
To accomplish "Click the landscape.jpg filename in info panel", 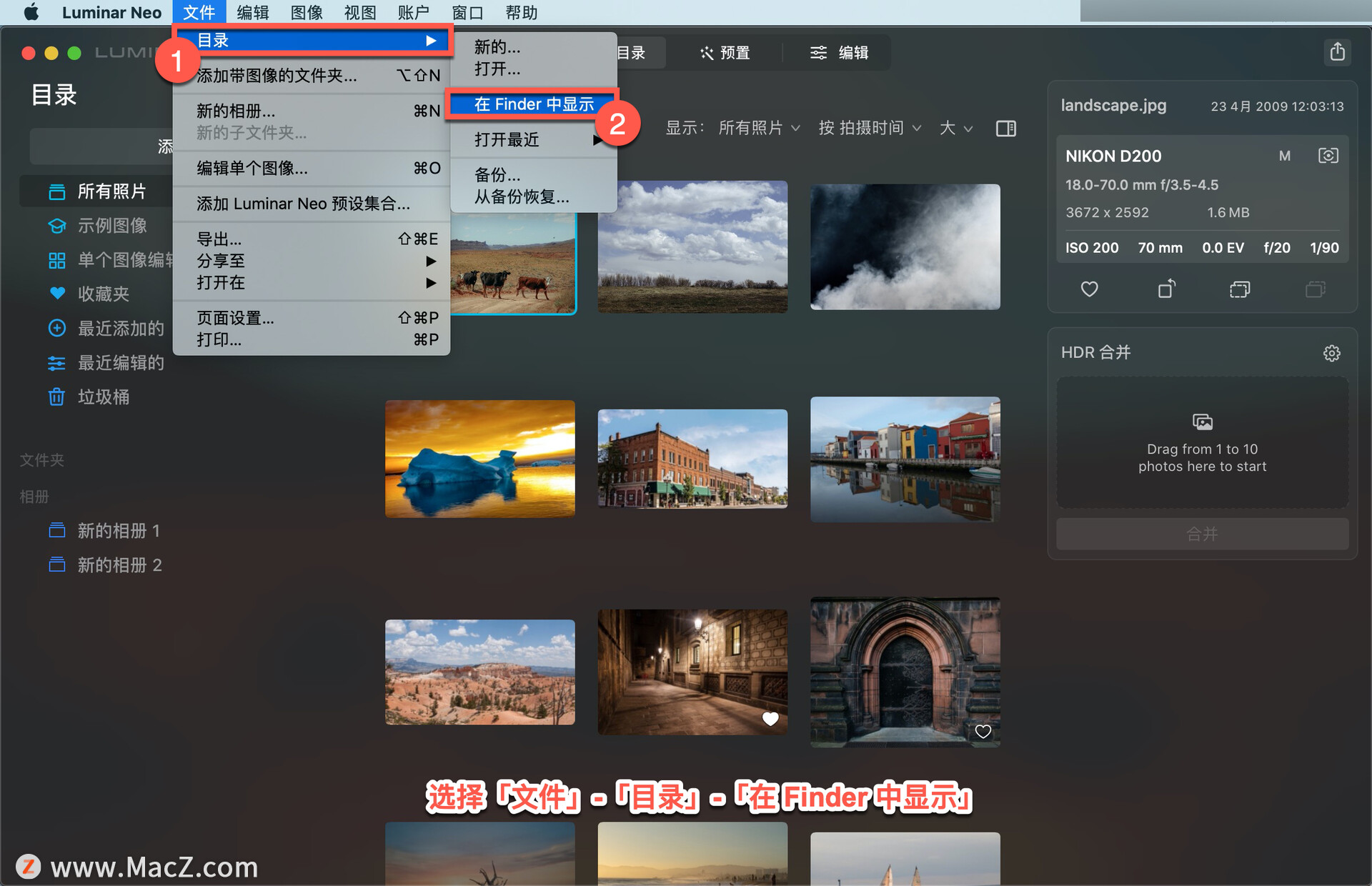I will [x=1113, y=106].
